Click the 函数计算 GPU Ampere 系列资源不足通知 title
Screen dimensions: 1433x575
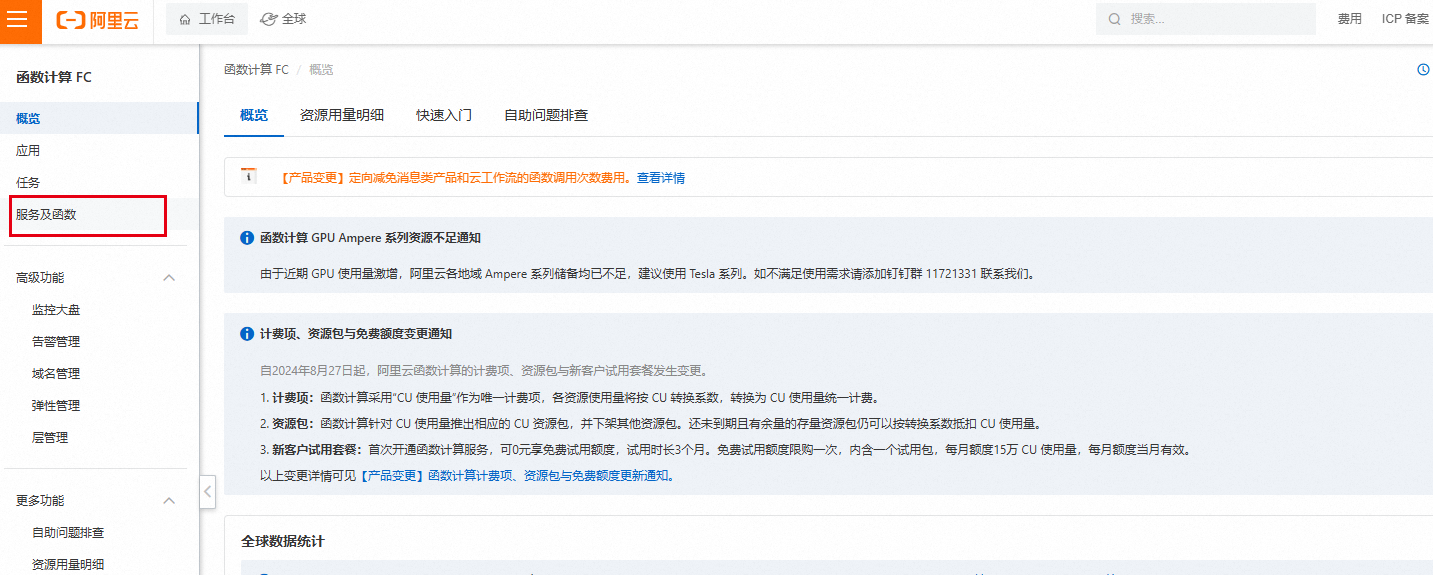pos(370,238)
